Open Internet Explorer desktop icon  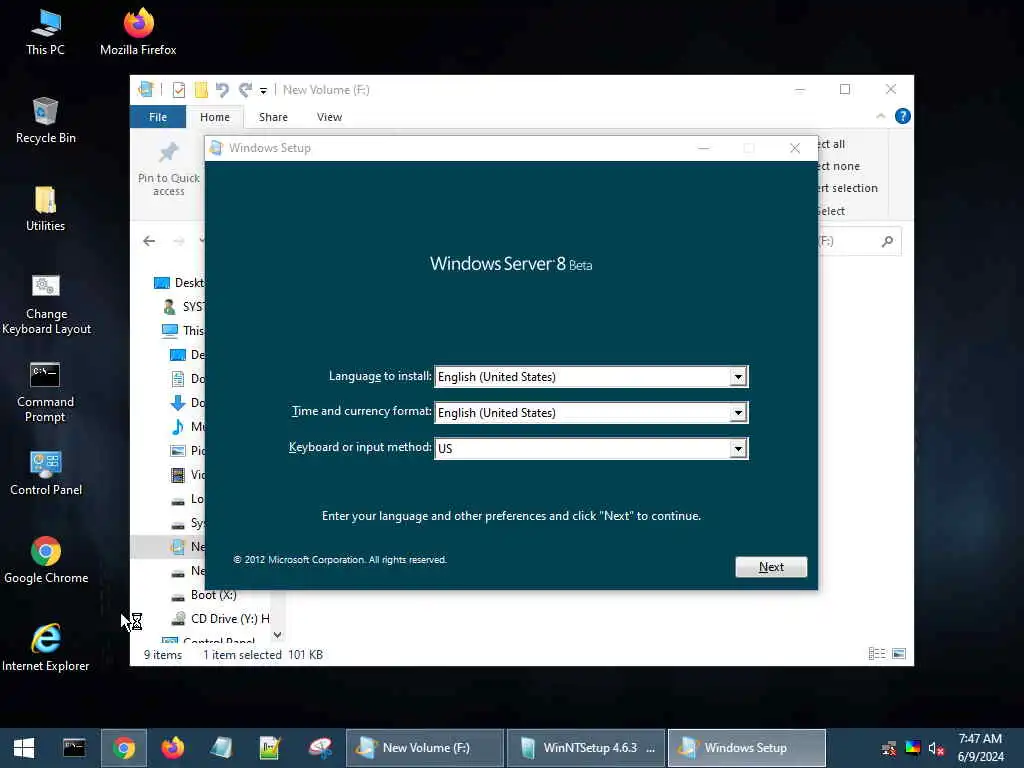(x=45, y=648)
